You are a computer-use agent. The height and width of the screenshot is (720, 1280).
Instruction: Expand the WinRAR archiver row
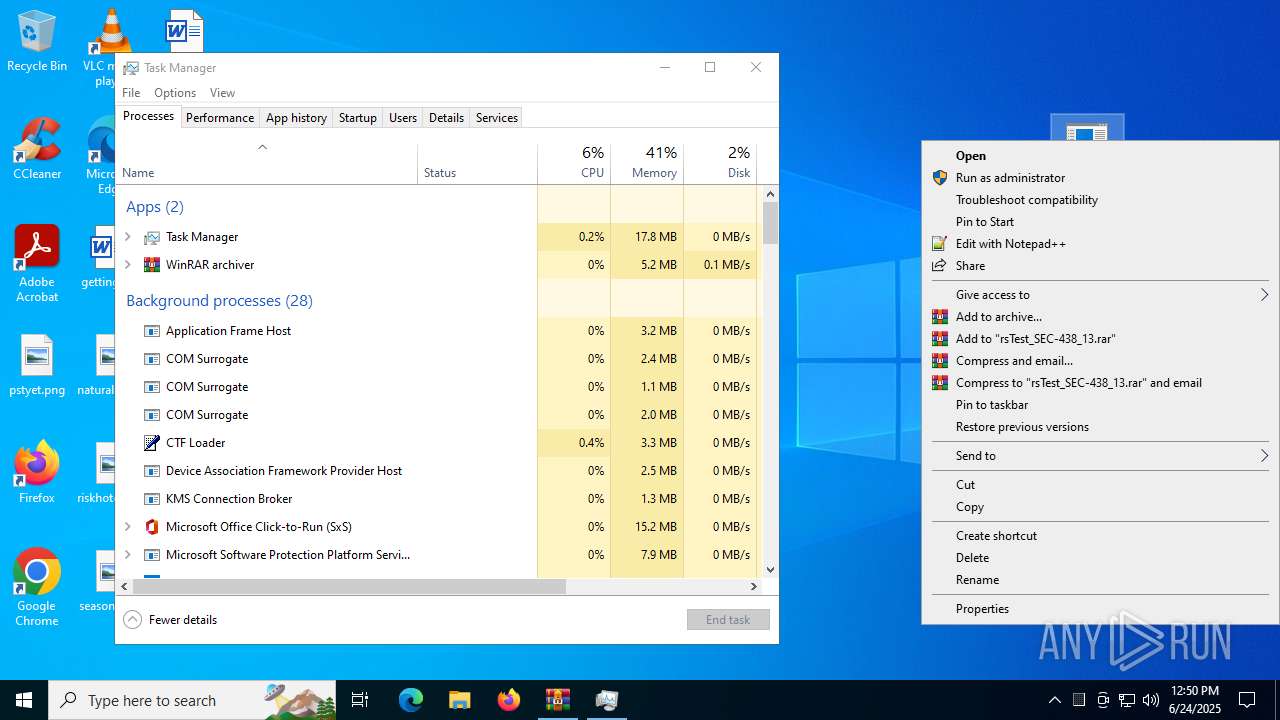(x=128, y=265)
